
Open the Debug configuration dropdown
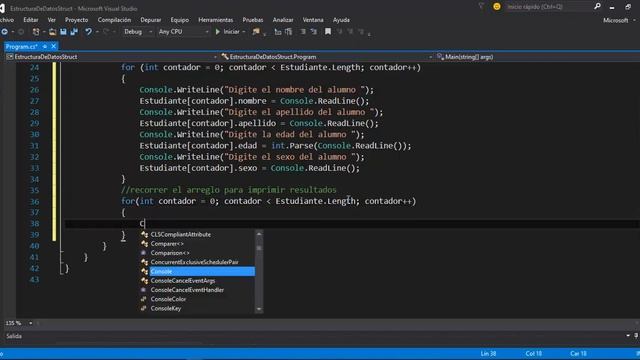point(138,31)
